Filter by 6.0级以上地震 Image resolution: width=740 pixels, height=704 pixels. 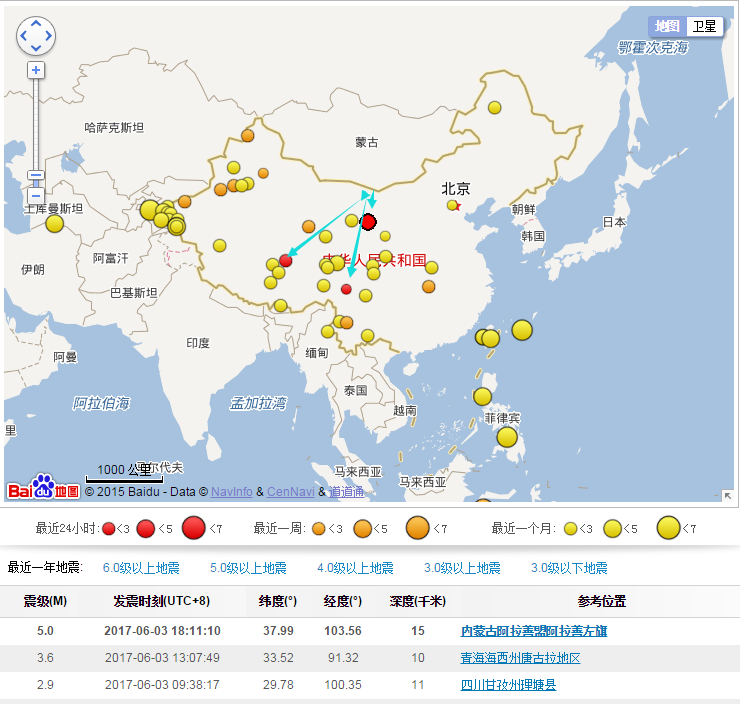pos(141,568)
